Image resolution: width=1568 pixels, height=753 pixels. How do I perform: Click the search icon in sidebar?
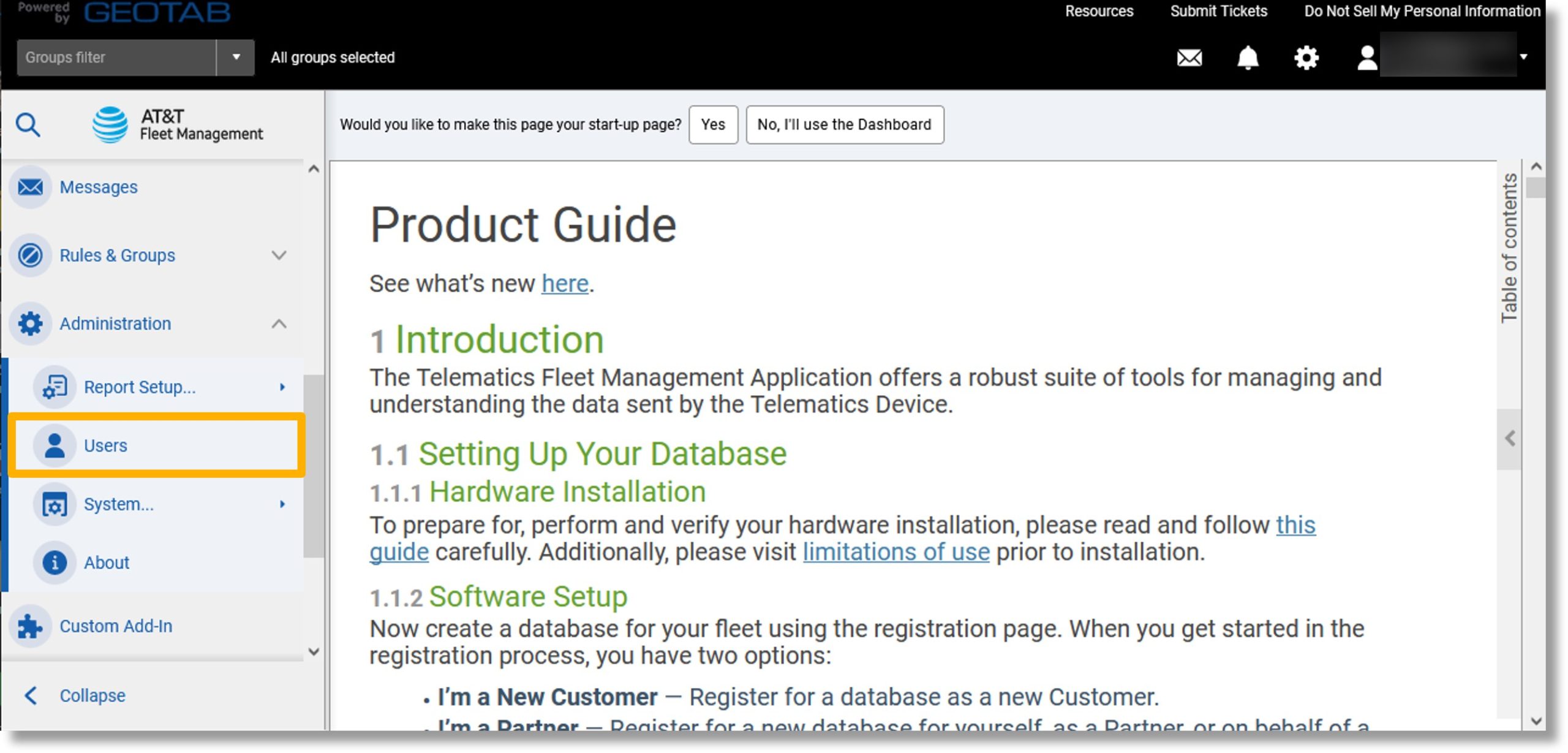28,123
